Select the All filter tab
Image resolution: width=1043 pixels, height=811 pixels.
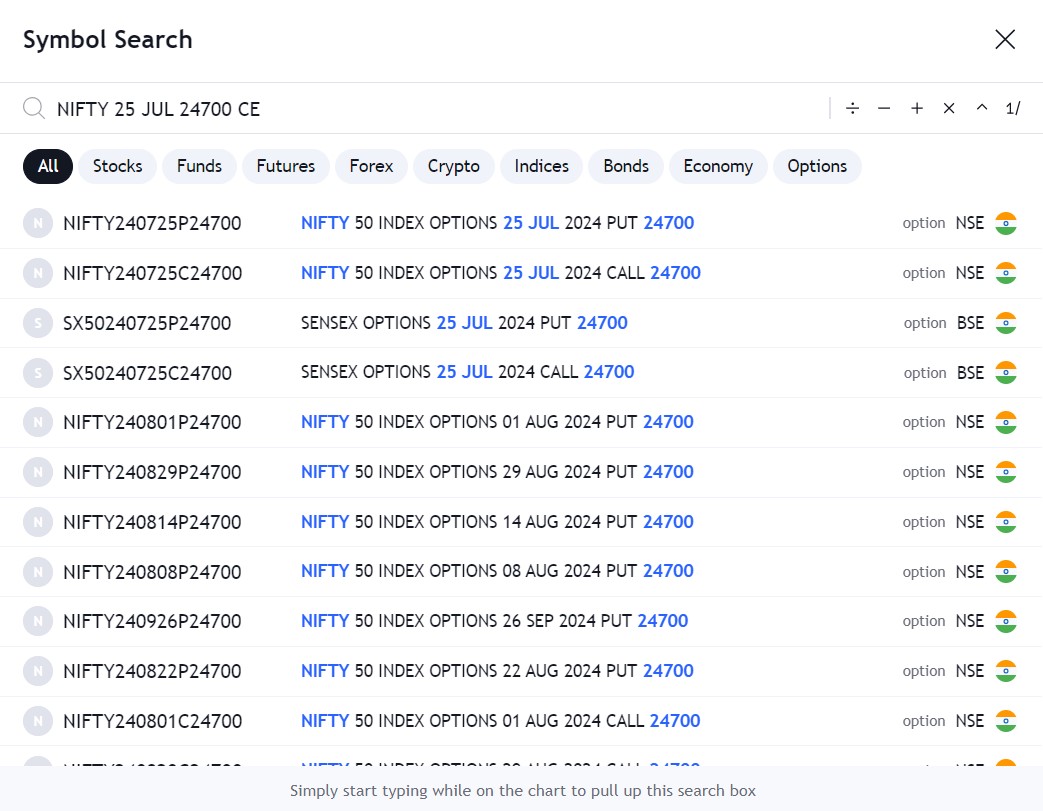pyautogui.click(x=48, y=166)
